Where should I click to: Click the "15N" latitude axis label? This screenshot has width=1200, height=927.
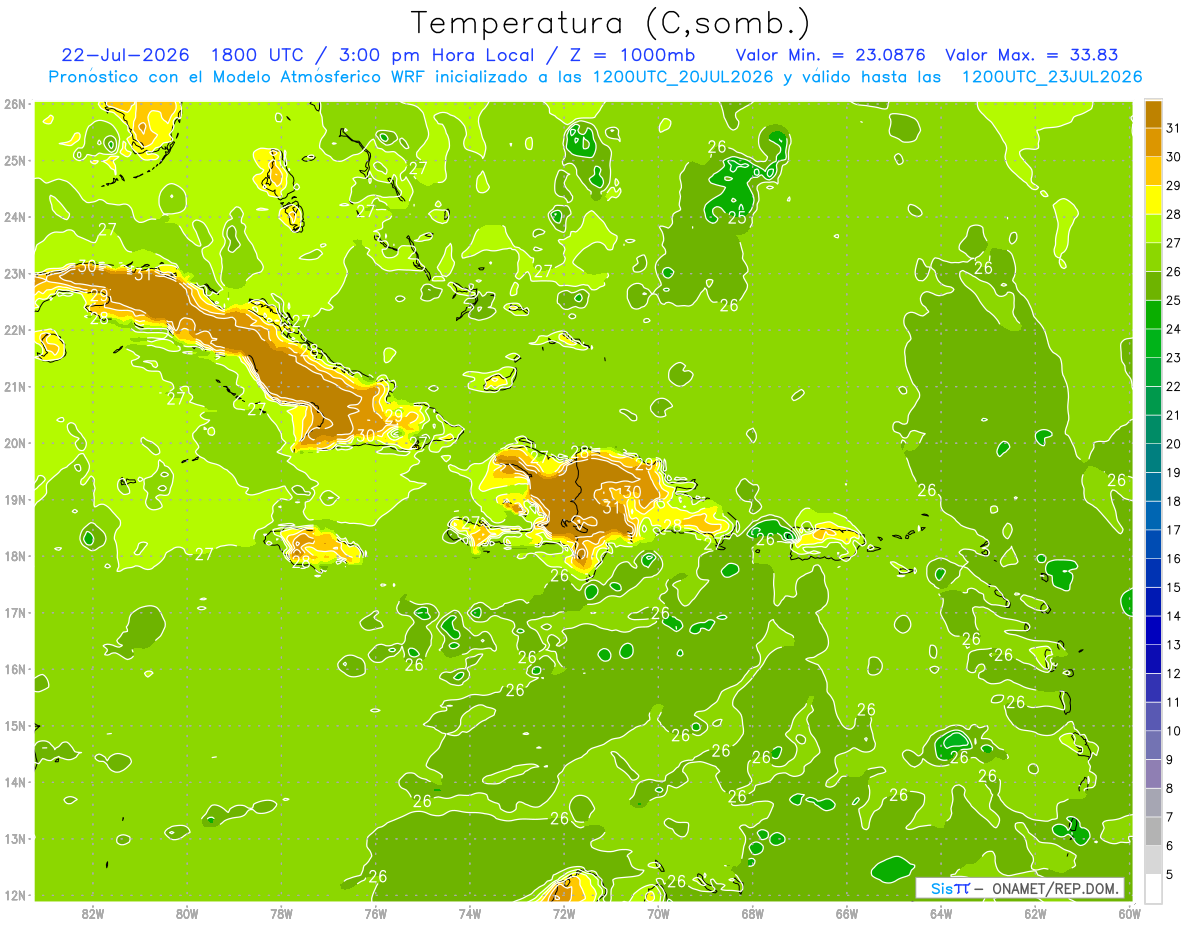point(14,726)
